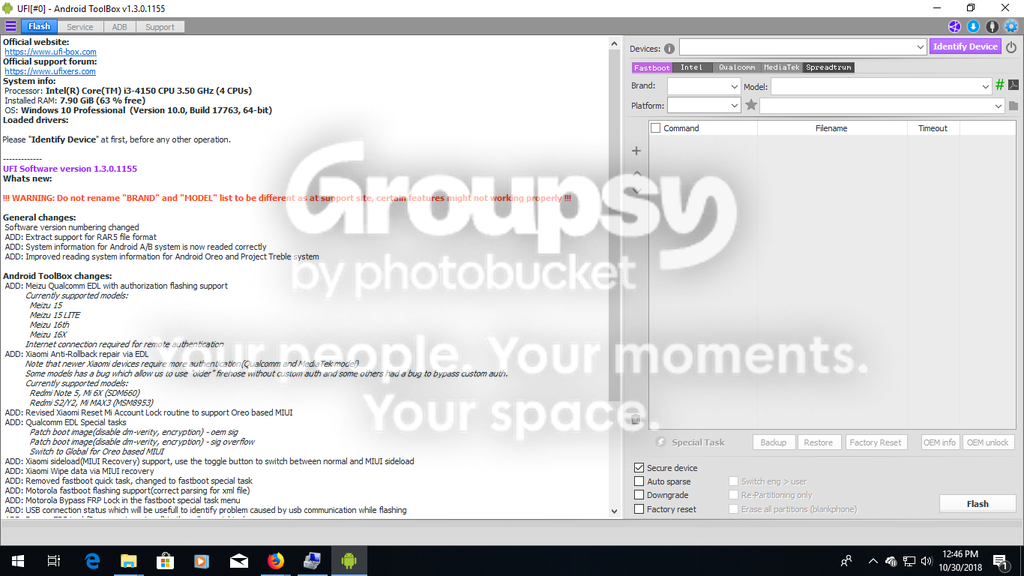This screenshot has height=576, width=1024.
Task: Open the ufi-box.com website link
Action: point(50,52)
